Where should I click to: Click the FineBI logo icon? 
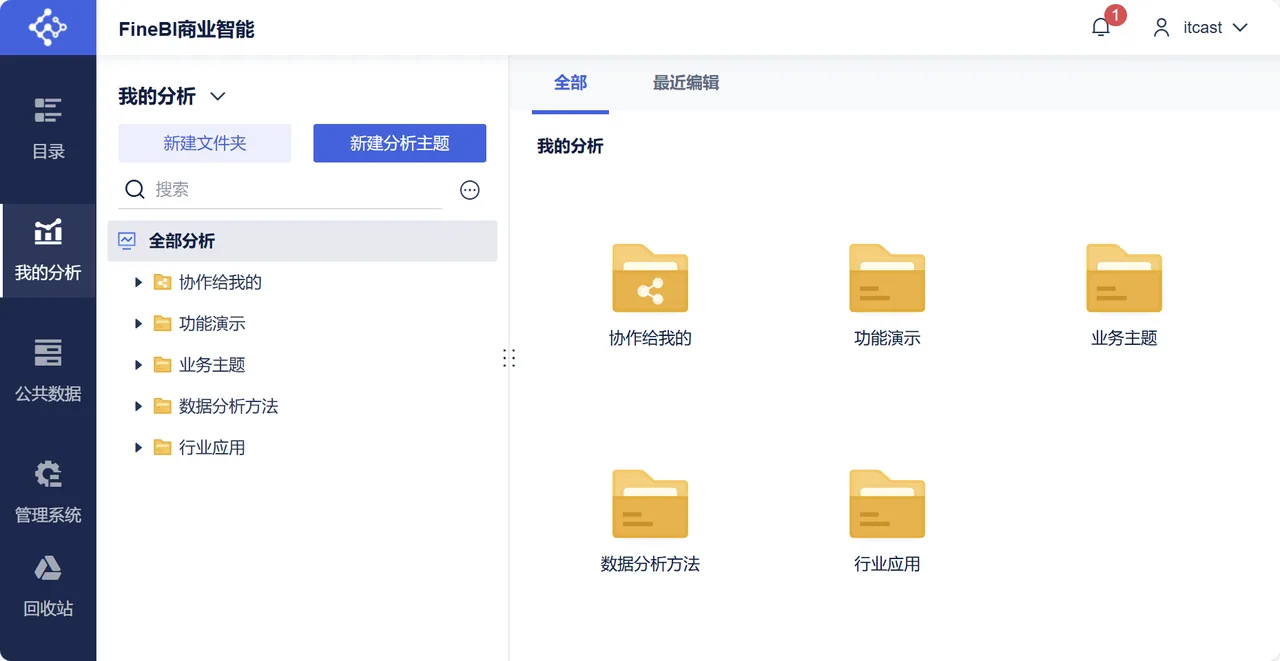[x=48, y=28]
